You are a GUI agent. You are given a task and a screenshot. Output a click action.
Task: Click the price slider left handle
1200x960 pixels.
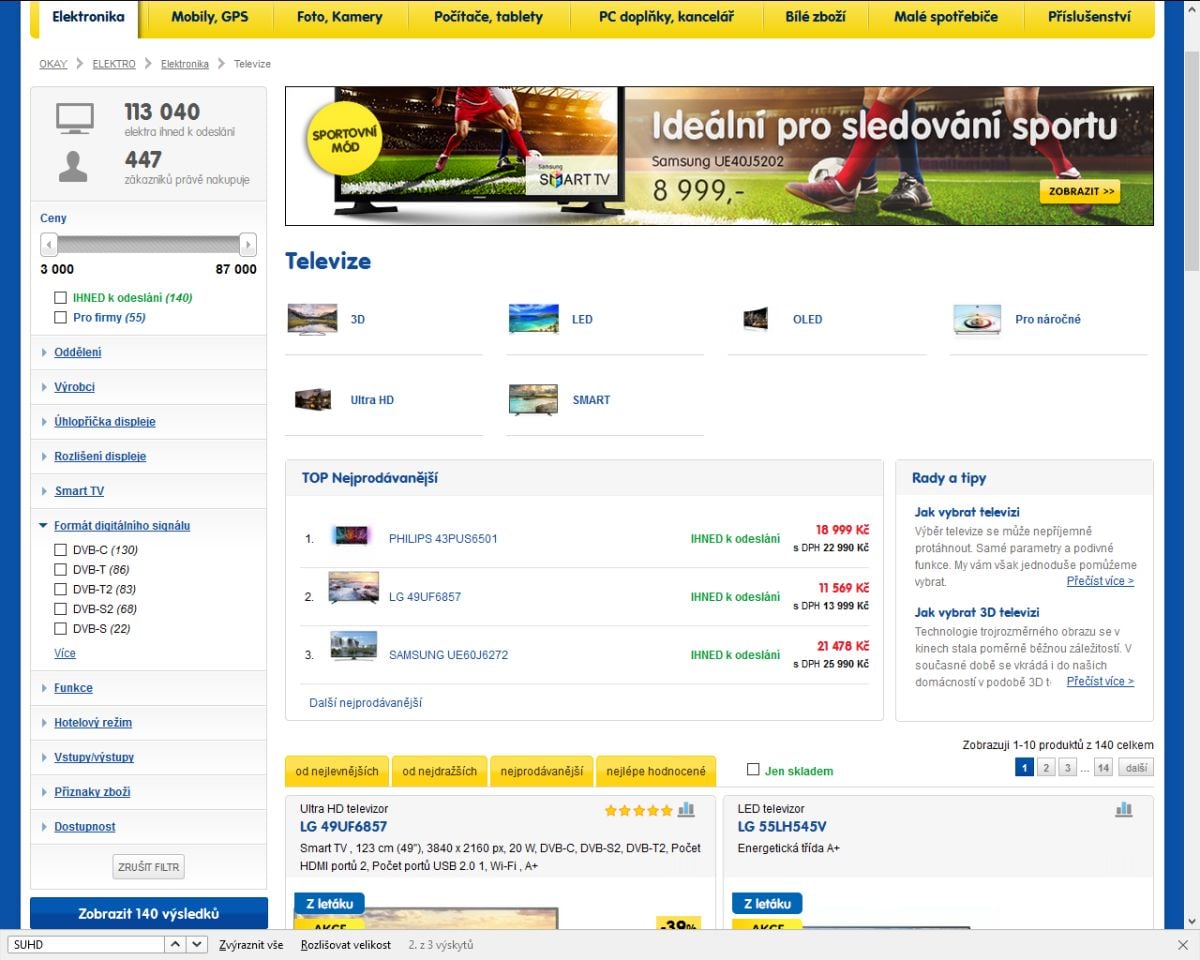click(x=48, y=244)
